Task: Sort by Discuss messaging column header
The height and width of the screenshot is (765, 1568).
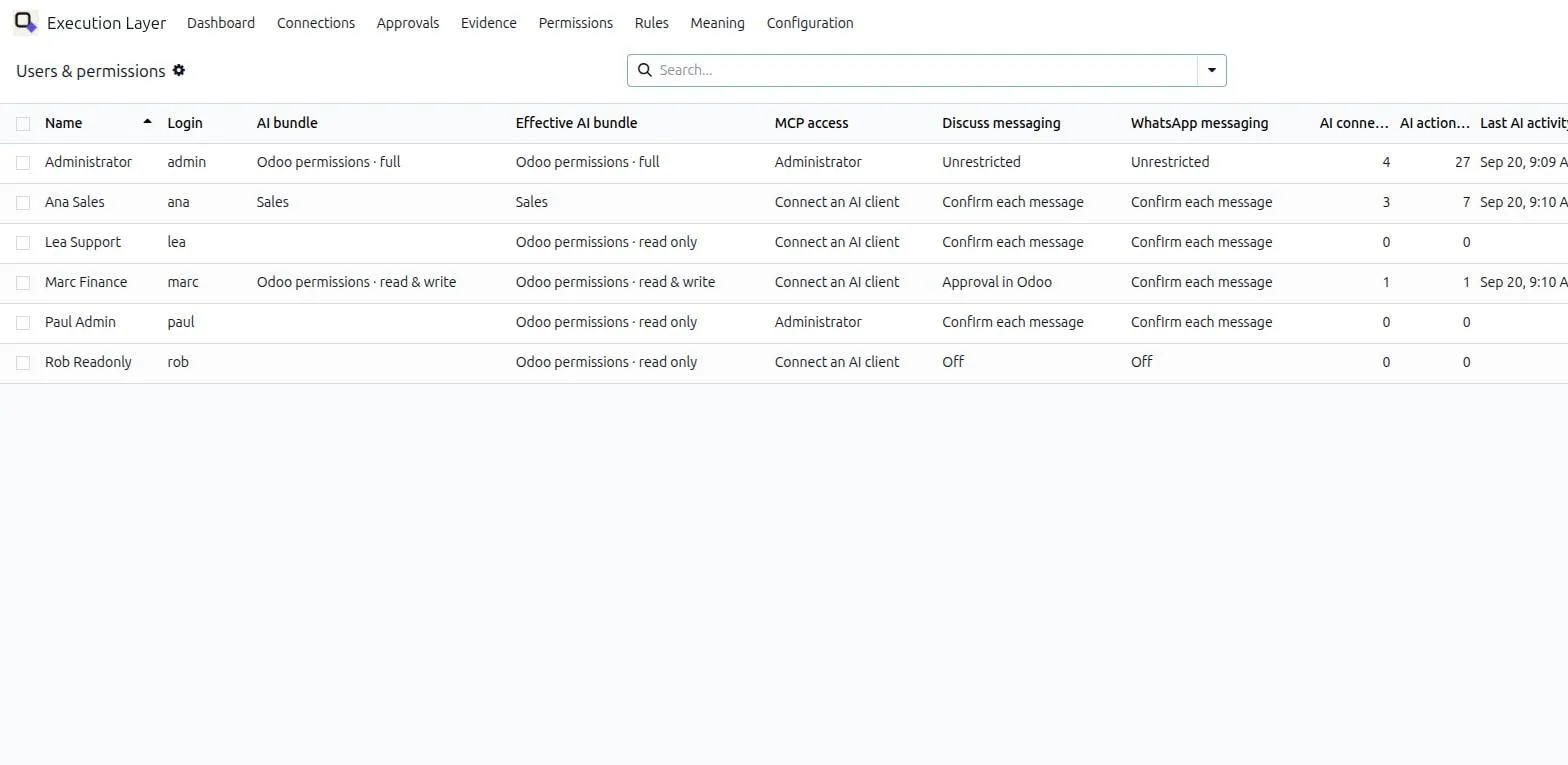Action: click(x=1001, y=123)
